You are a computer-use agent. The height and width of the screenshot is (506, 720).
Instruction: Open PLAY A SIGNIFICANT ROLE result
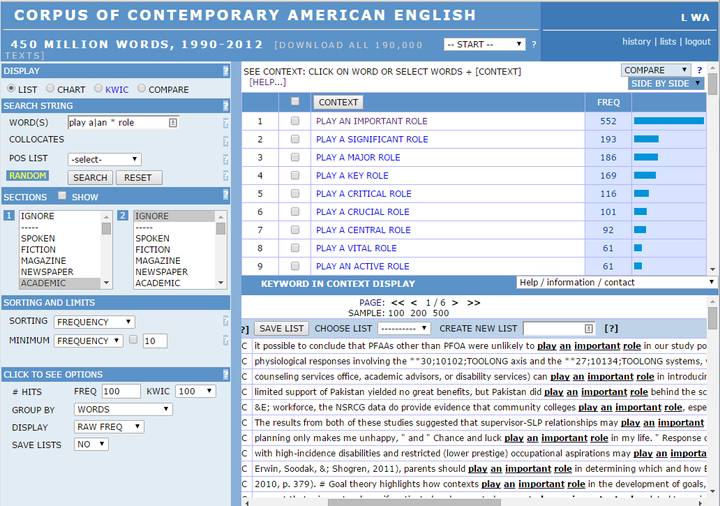click(372, 139)
